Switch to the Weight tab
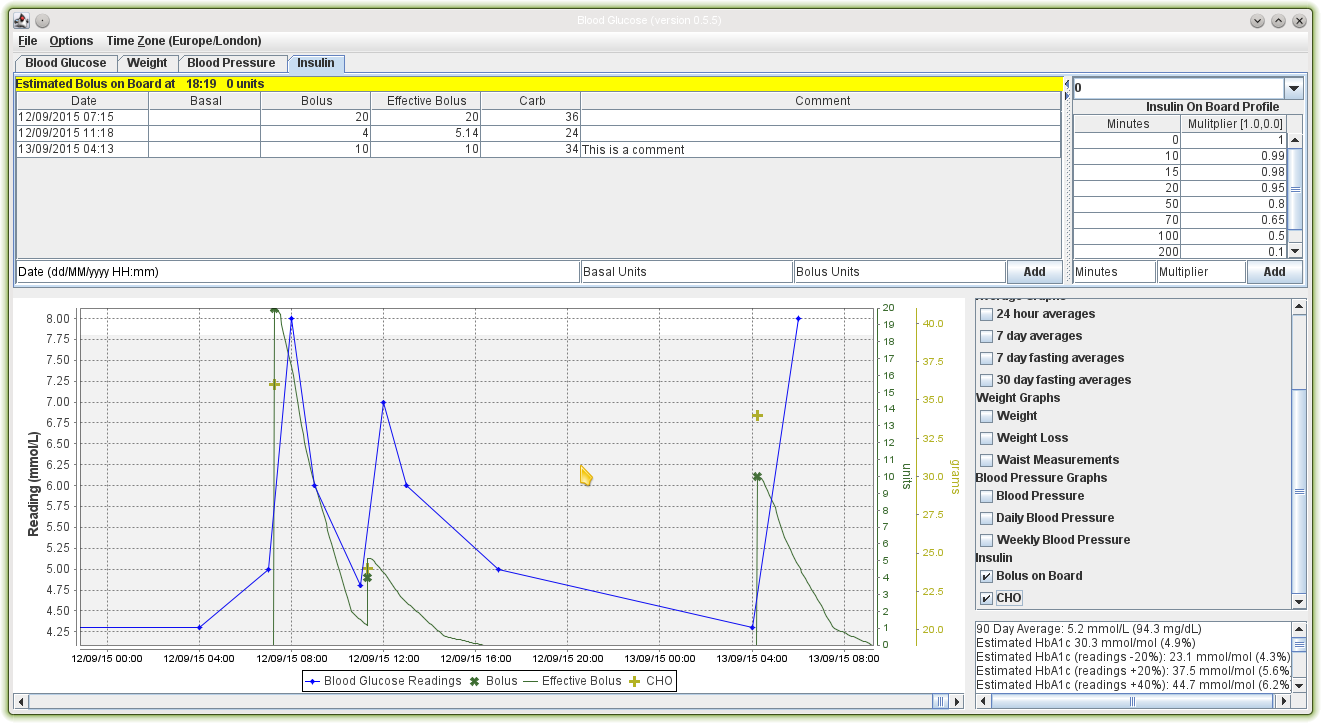The image size is (1321, 723). pos(147,63)
